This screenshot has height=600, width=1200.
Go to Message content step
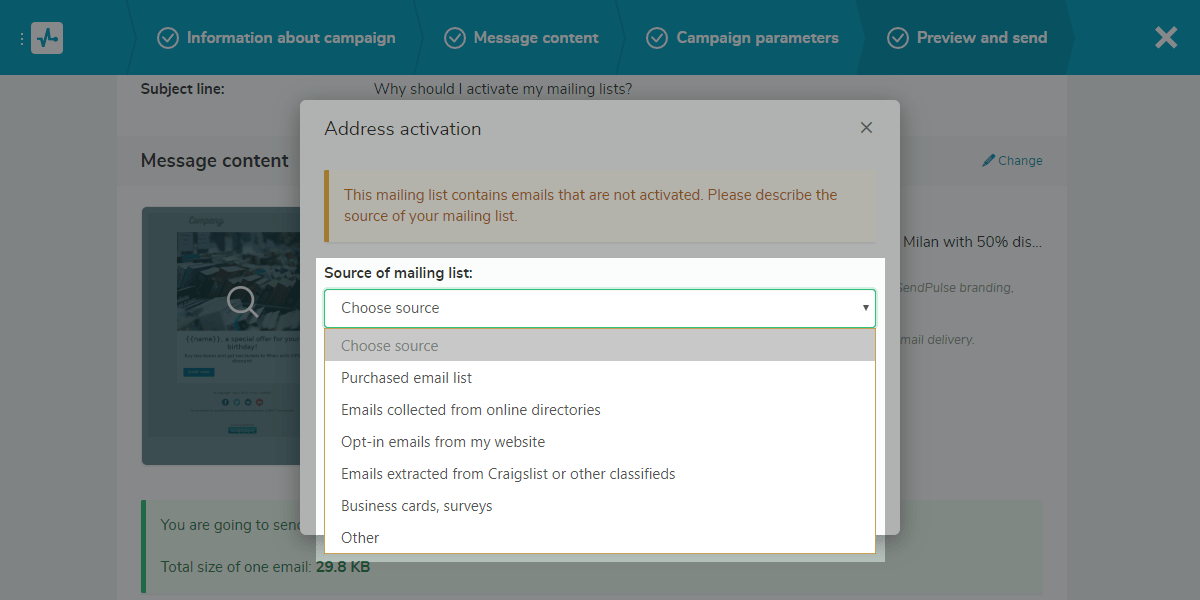535,38
